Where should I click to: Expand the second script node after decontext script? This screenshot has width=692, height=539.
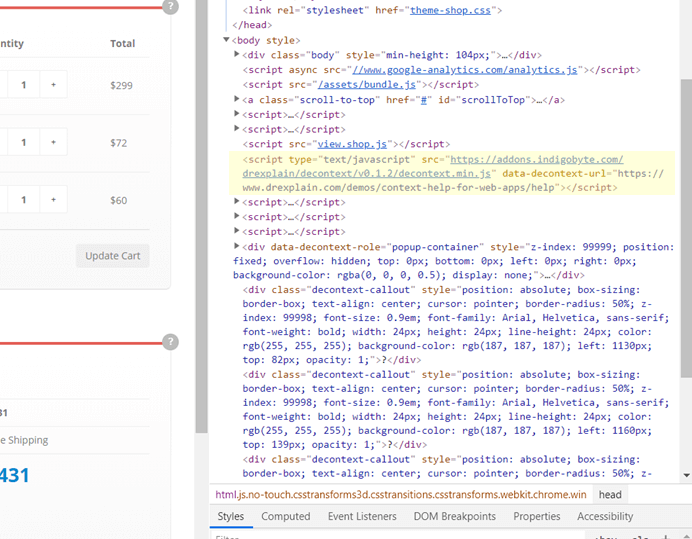(x=237, y=216)
